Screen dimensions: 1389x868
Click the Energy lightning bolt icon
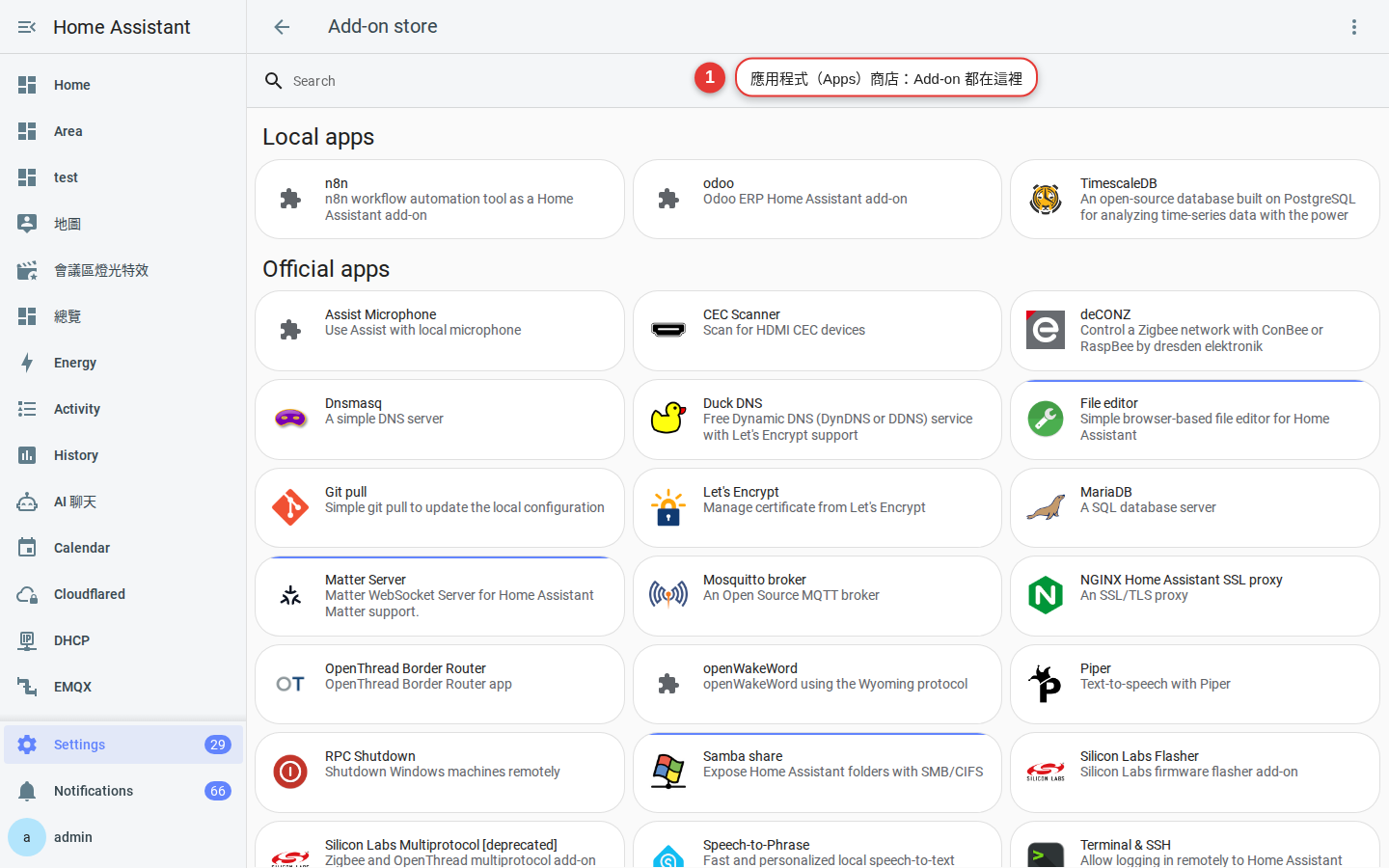coord(27,363)
